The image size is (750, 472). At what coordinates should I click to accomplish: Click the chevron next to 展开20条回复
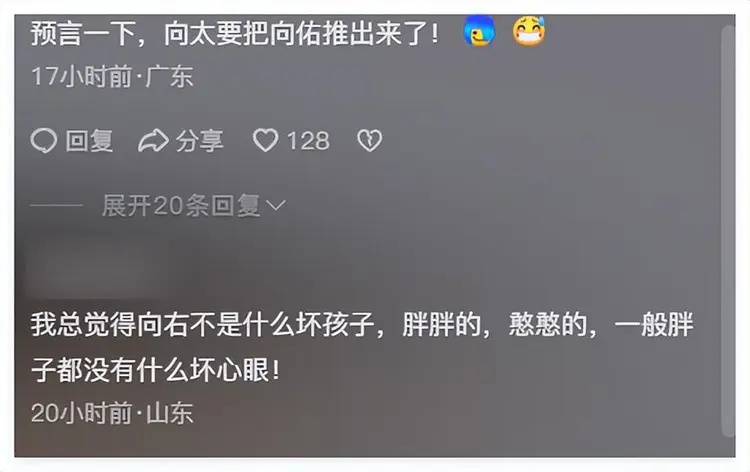click(x=276, y=206)
